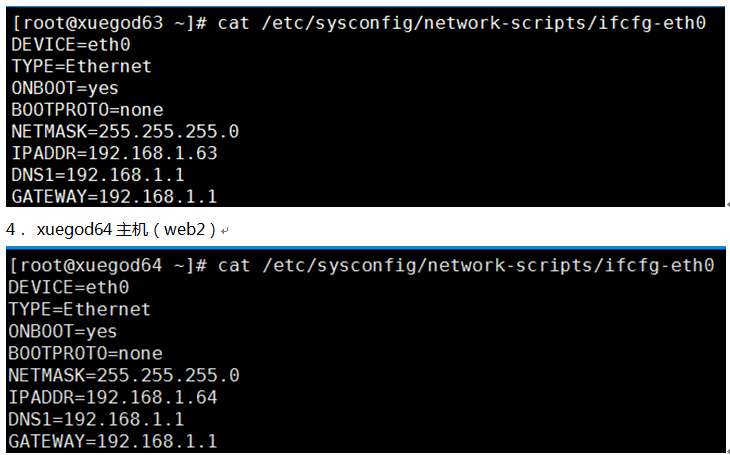
Task: Click NETMASK line in first terminal
Action: coord(125,131)
